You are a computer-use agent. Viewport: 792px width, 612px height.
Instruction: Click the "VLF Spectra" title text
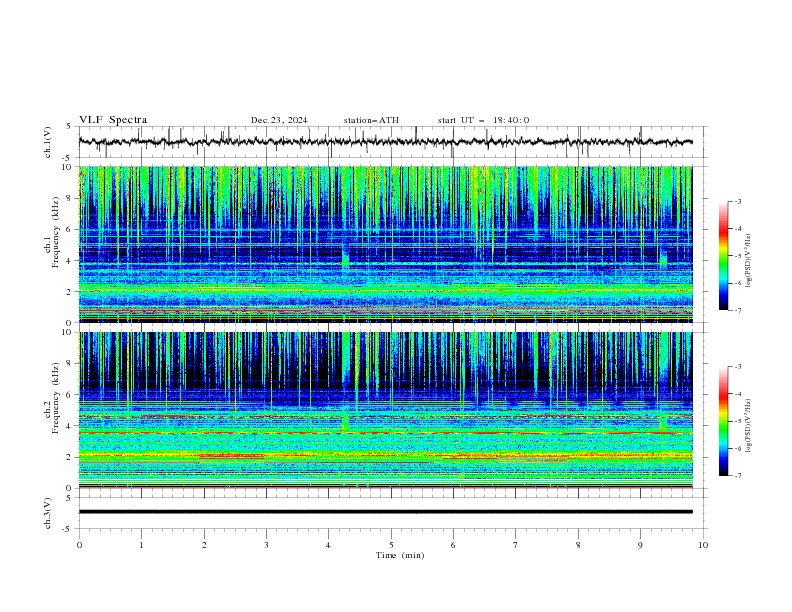113,120
